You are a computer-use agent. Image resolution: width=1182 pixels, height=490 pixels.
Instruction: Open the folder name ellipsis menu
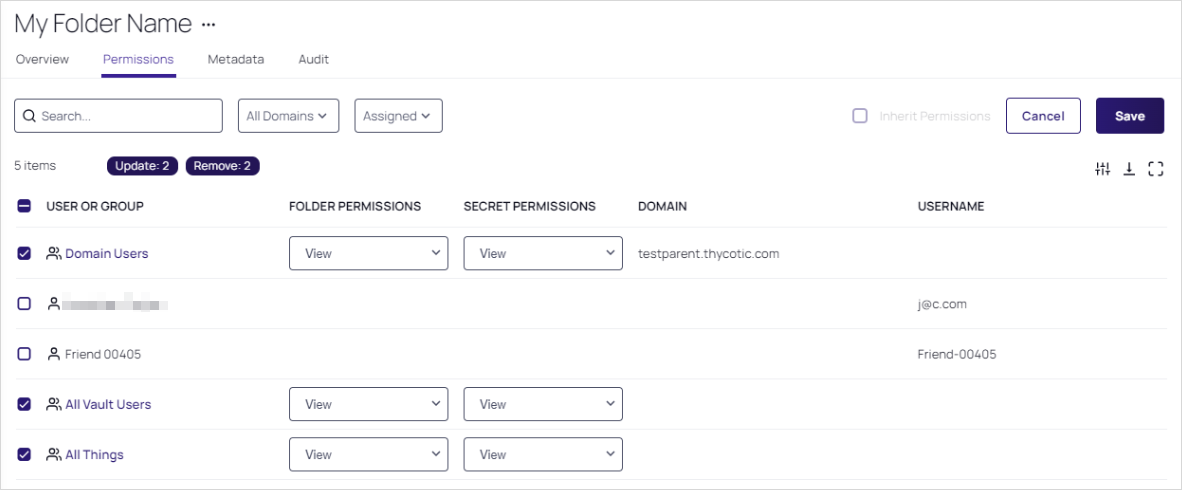click(208, 24)
